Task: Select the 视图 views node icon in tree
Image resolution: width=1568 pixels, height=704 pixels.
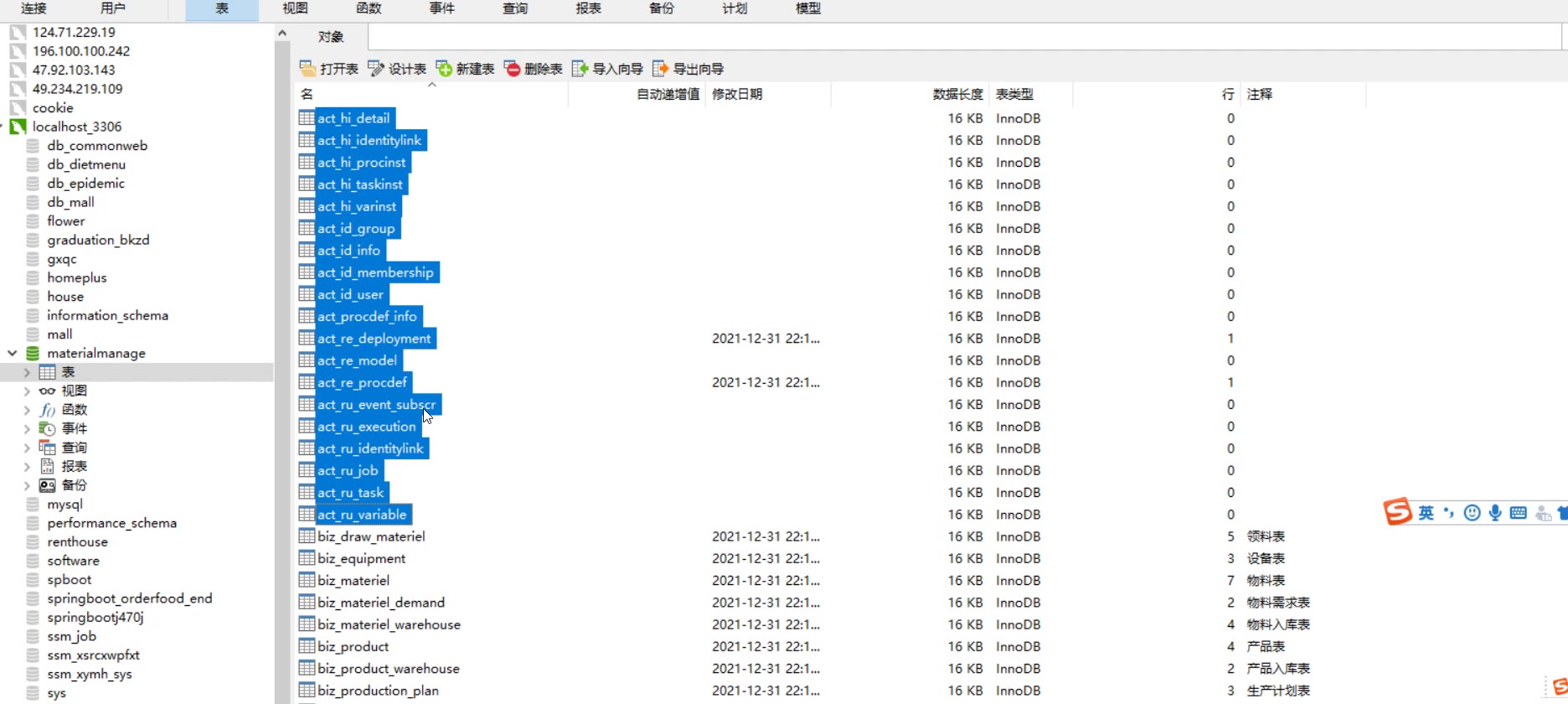Action: tap(48, 391)
